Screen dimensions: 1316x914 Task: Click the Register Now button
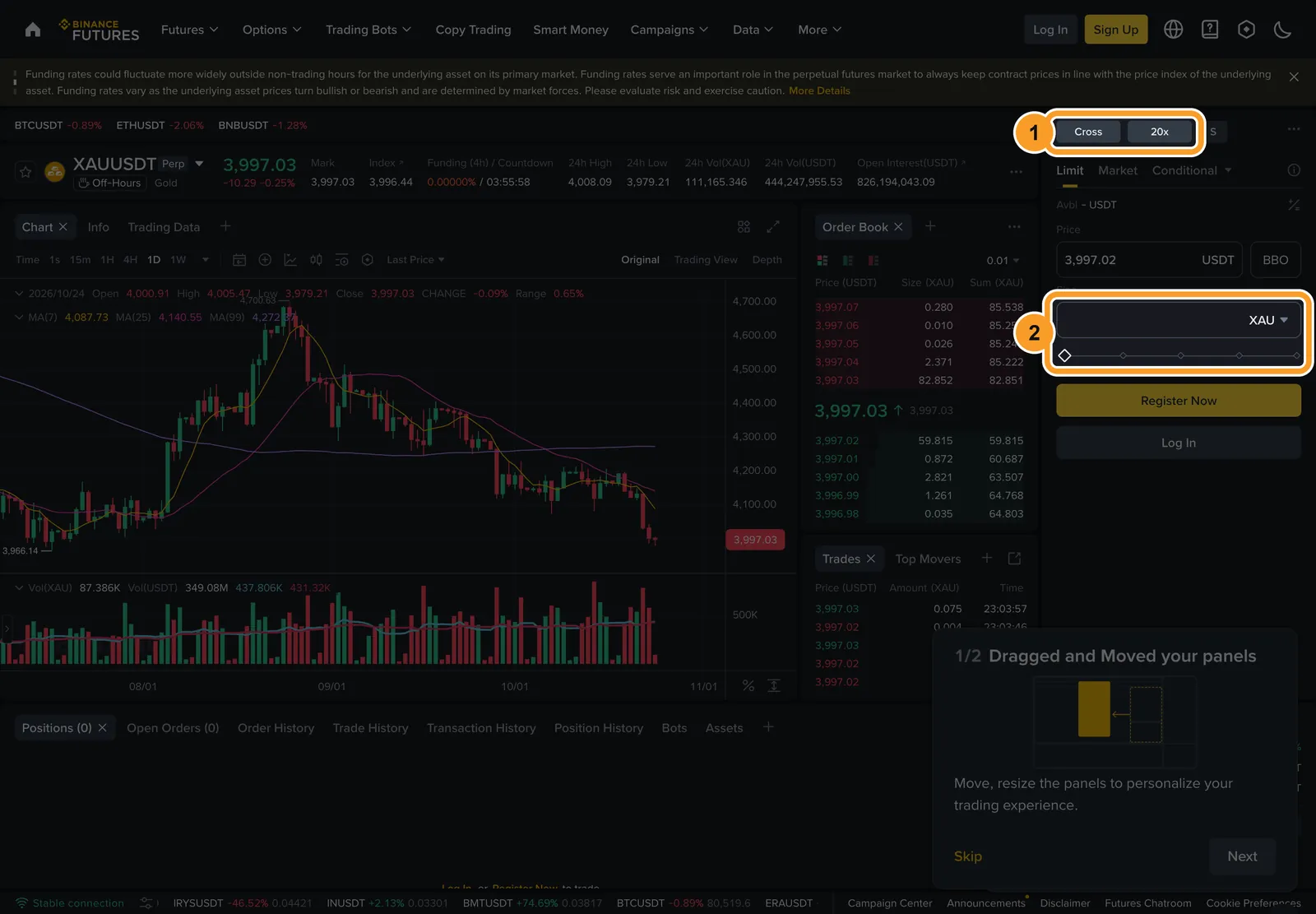[x=1179, y=401]
